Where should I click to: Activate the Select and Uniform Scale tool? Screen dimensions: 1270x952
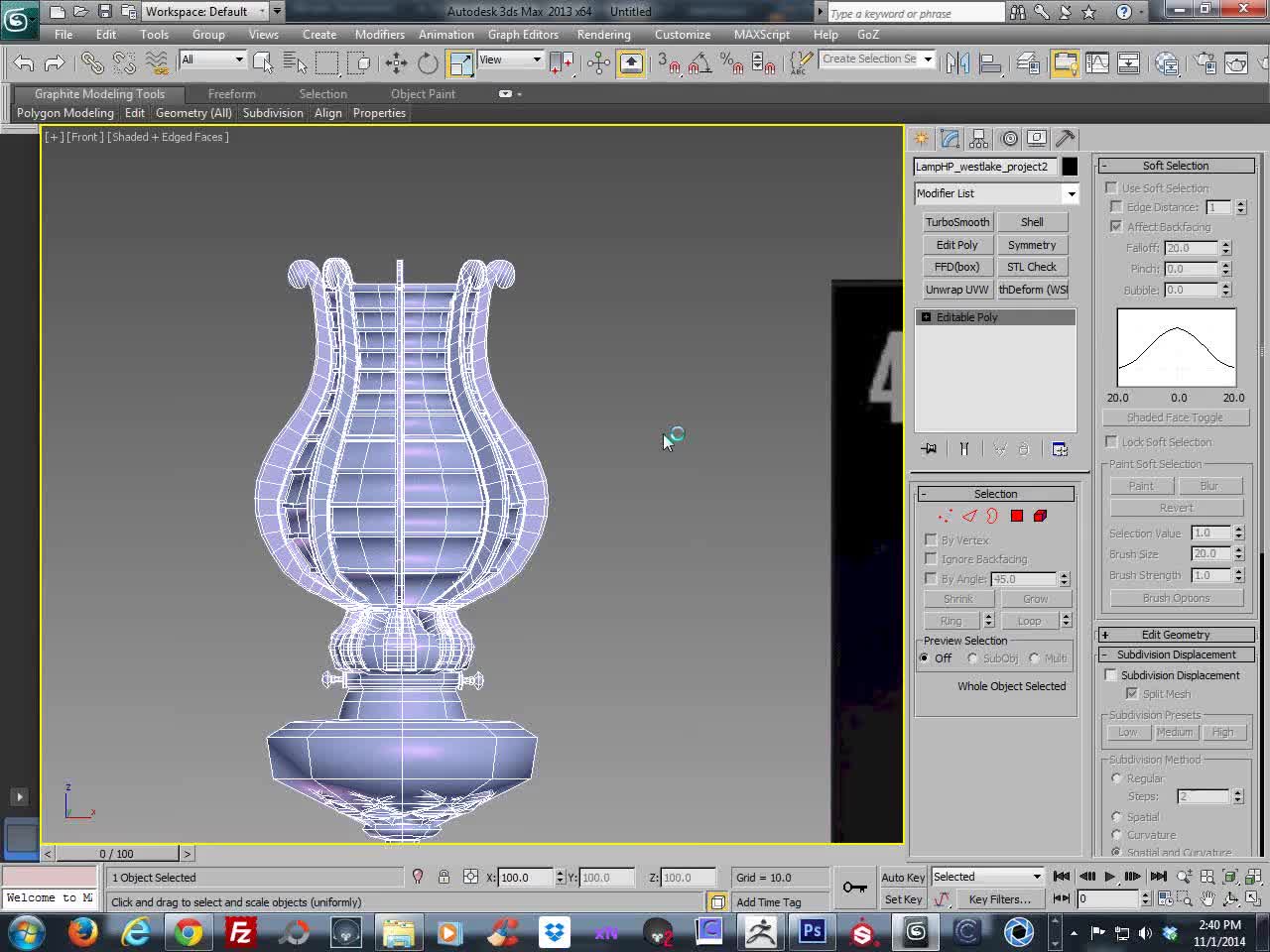coord(460,62)
